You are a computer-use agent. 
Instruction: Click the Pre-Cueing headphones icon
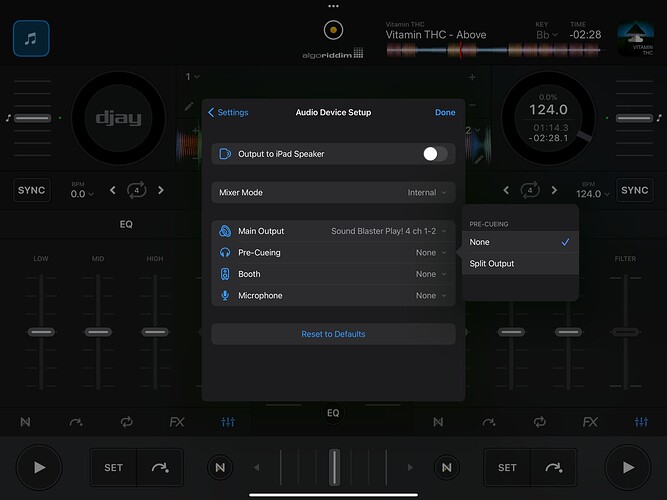(x=225, y=253)
